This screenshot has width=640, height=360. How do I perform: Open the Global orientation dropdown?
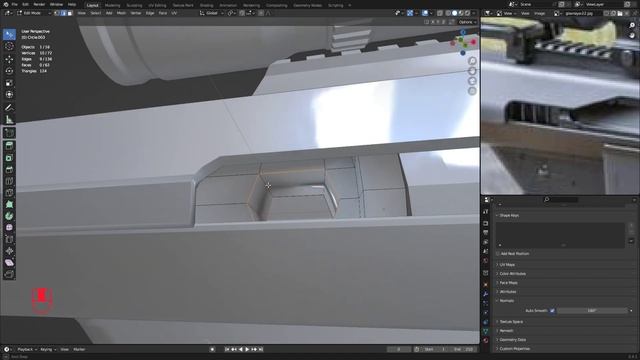pos(211,13)
